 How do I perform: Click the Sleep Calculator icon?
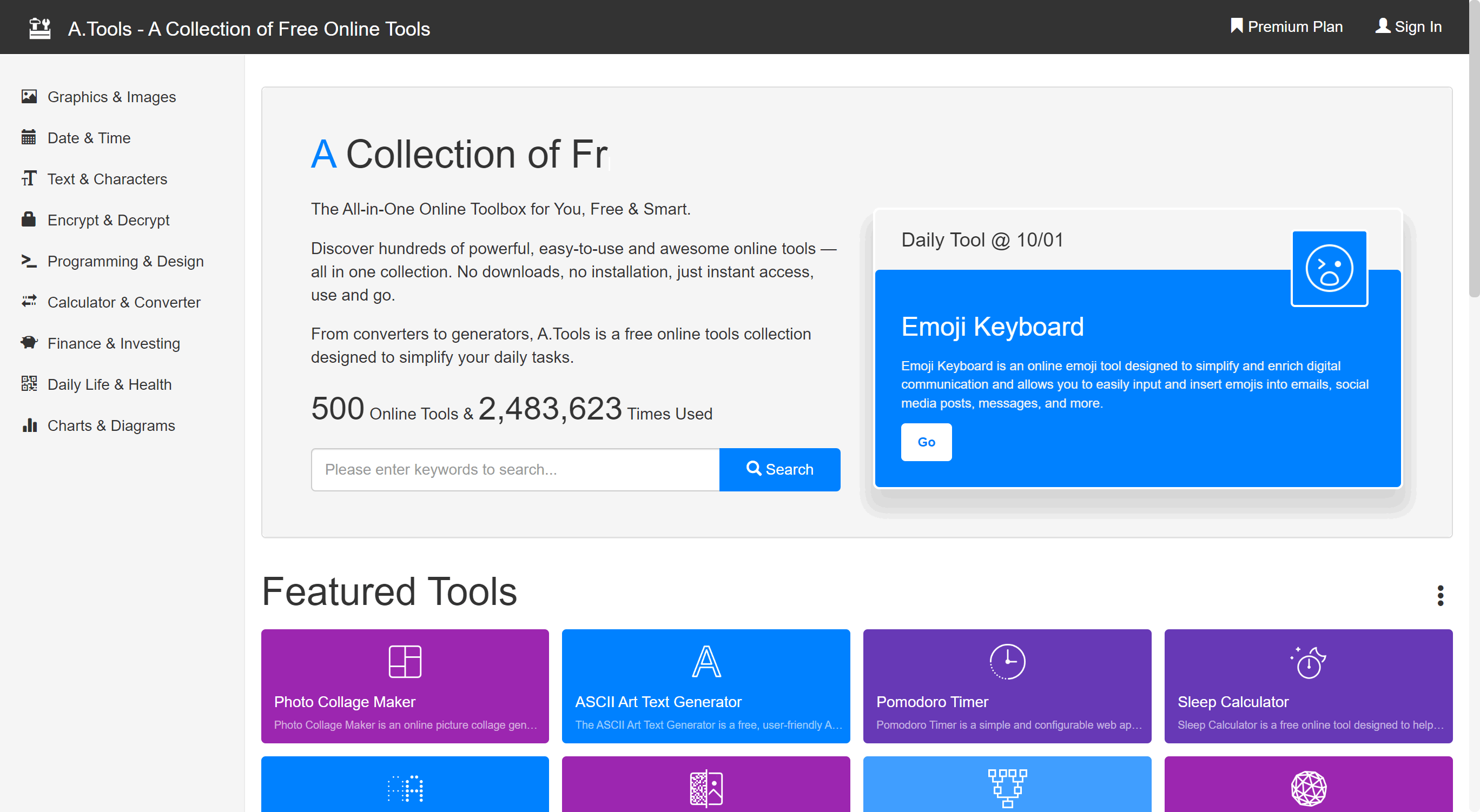click(x=1307, y=662)
